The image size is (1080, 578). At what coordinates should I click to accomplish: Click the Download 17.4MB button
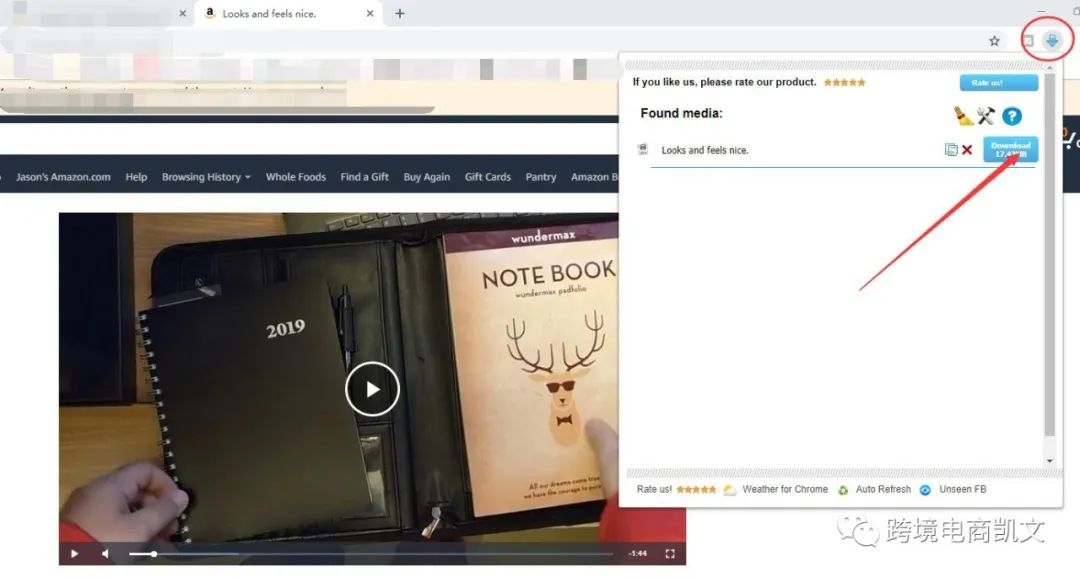point(1011,148)
